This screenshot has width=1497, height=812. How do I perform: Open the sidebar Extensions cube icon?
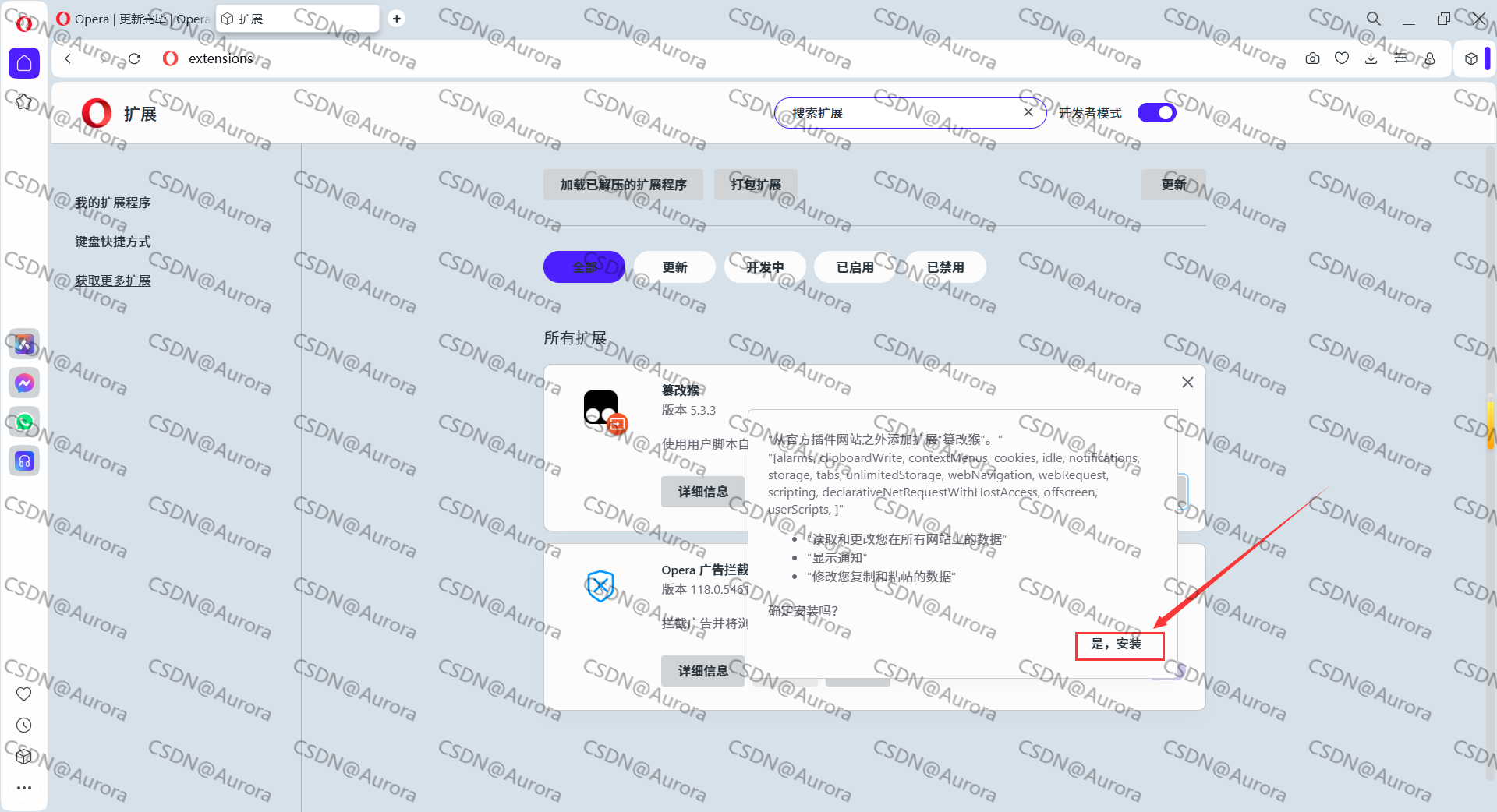pos(24,756)
